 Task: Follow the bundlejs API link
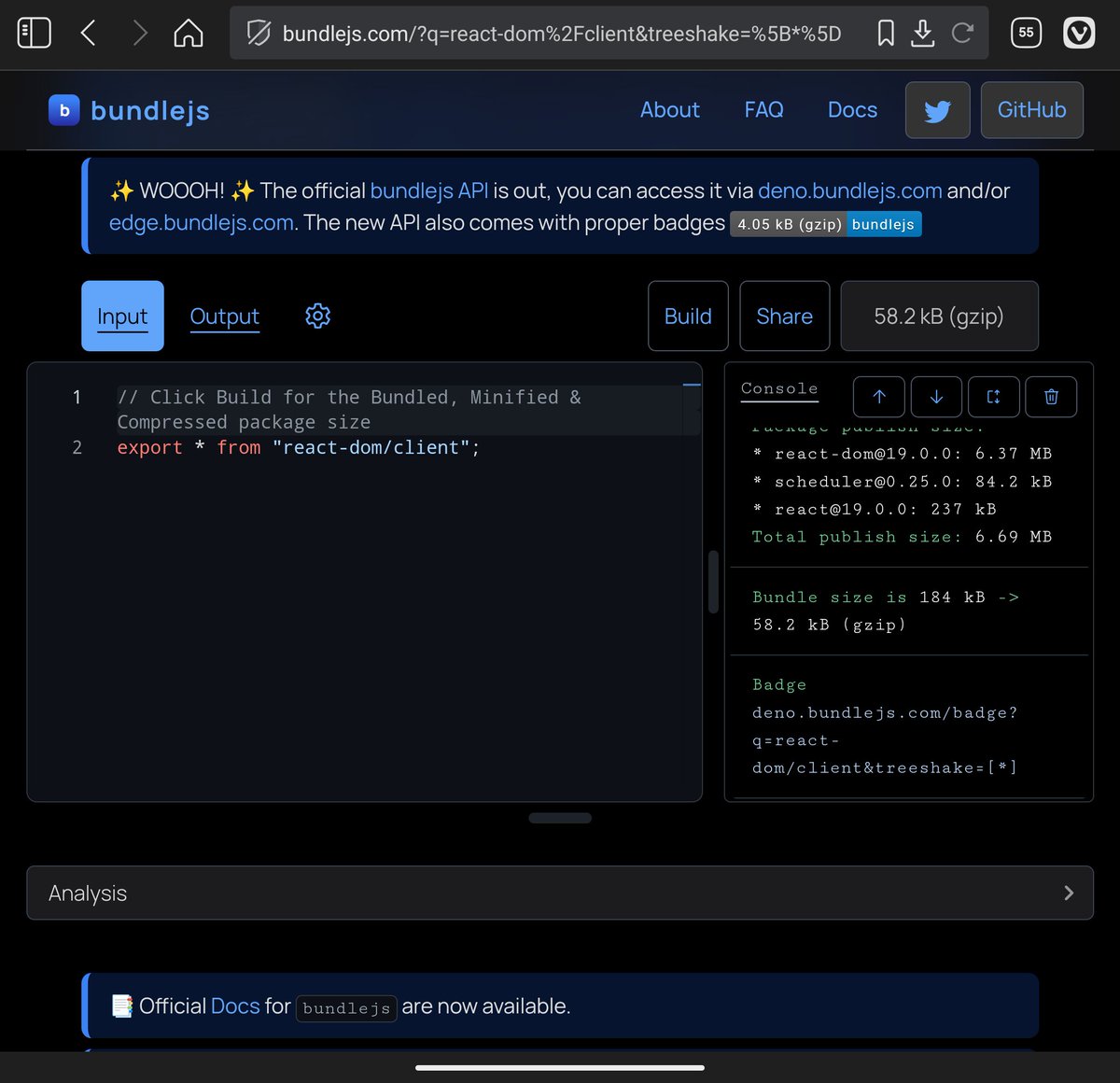(429, 190)
